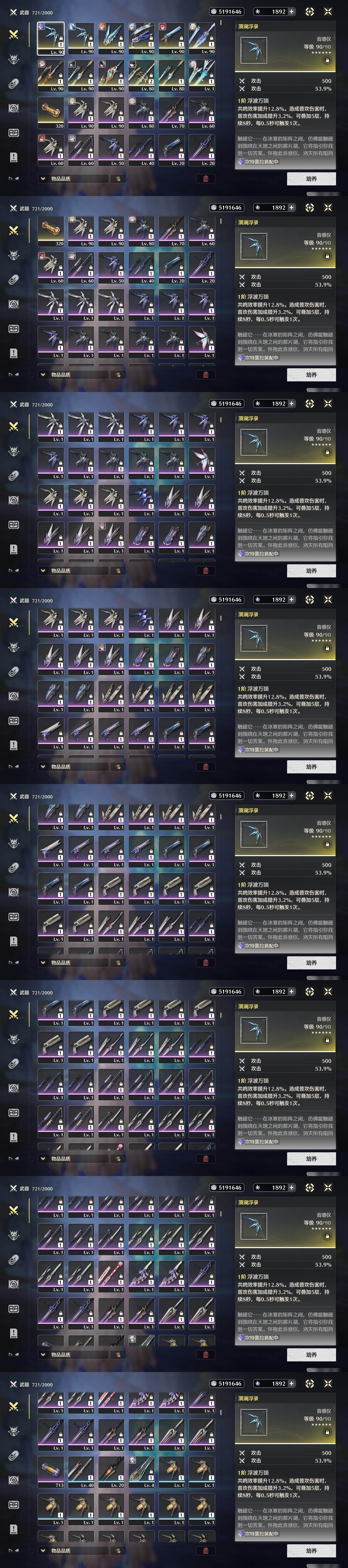Click the round target icon beside the close X above the 713-item grid
348x1568 pixels.
tap(310, 1383)
